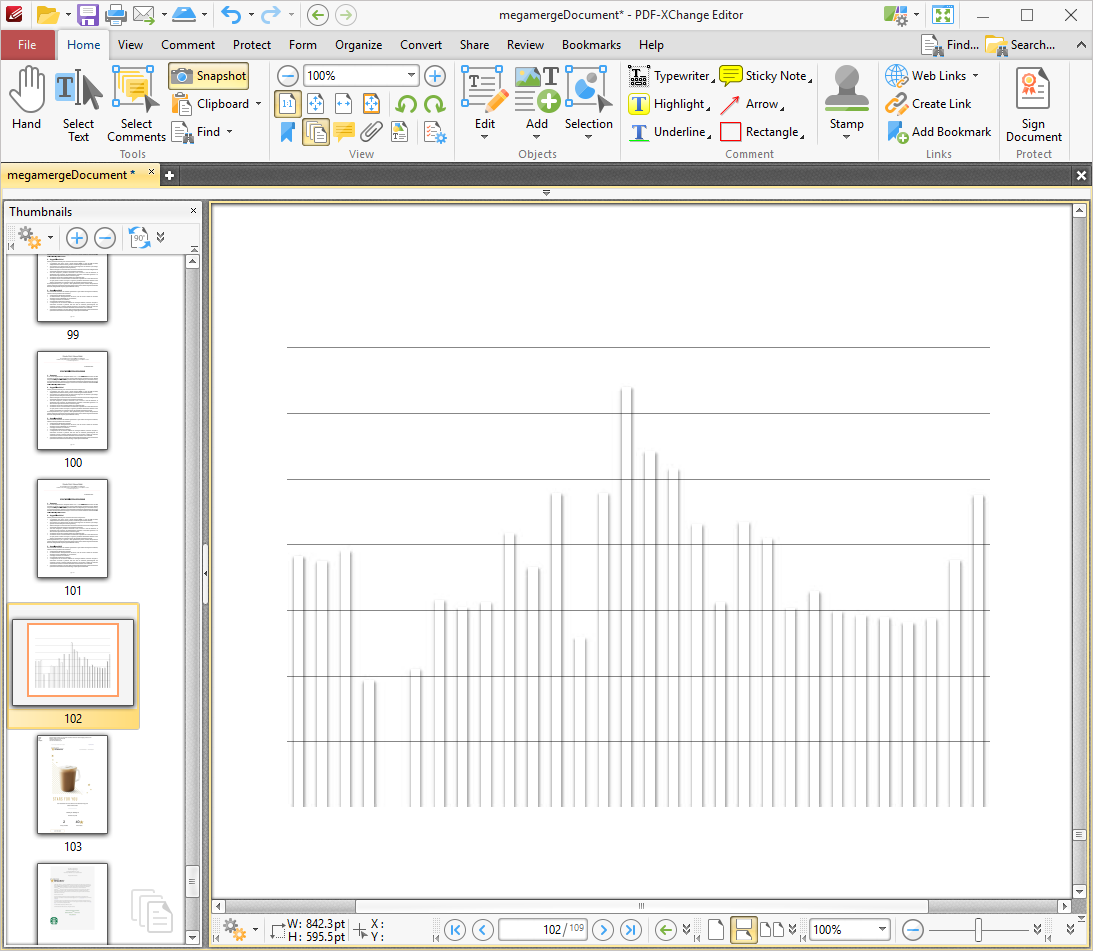Switch to Actual Size view
The image size is (1093, 951).
[x=288, y=105]
